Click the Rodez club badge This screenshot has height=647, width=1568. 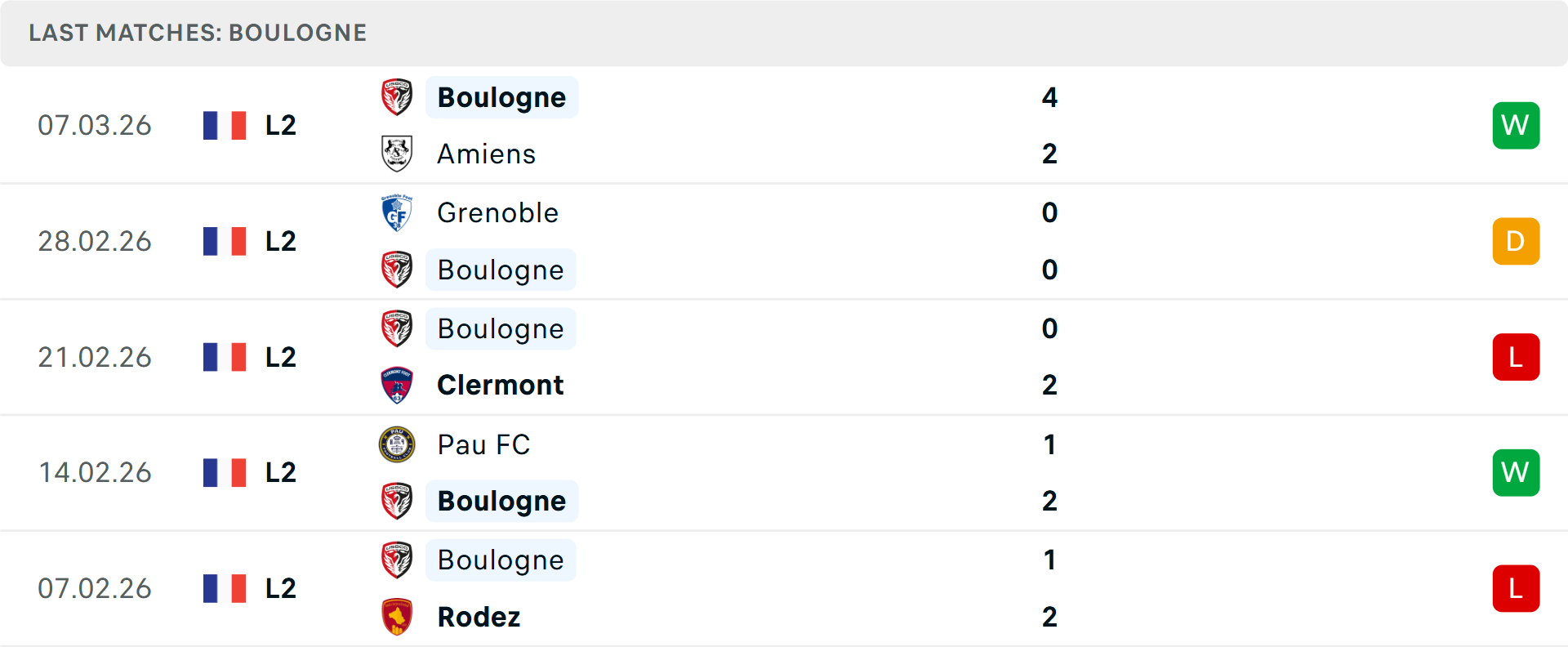396,617
